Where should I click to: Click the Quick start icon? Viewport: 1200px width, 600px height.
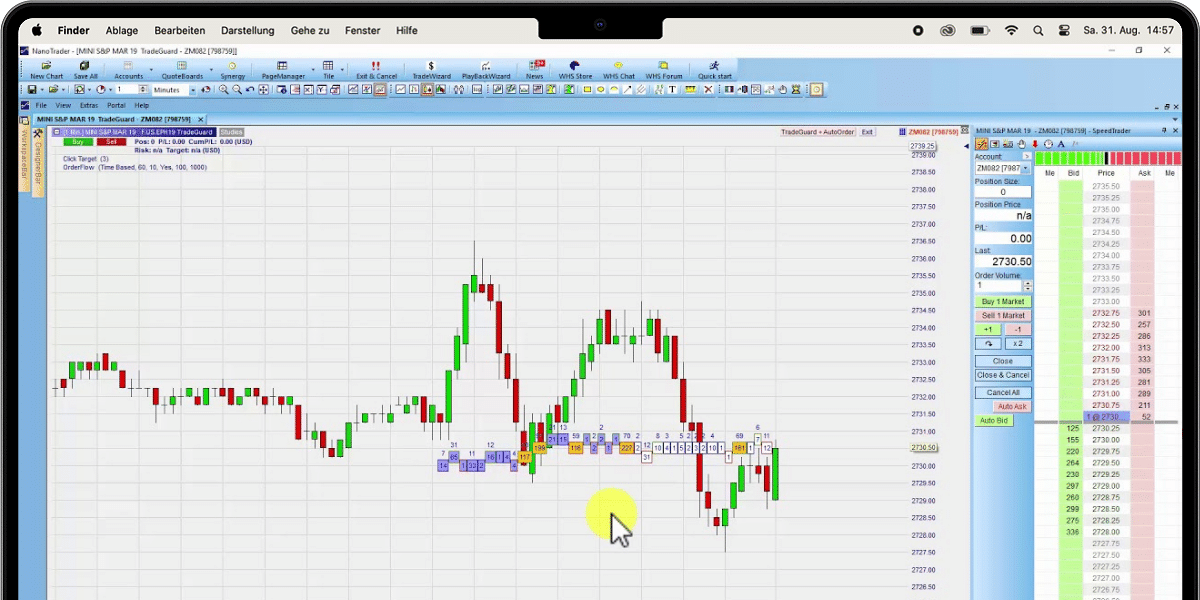(x=714, y=66)
